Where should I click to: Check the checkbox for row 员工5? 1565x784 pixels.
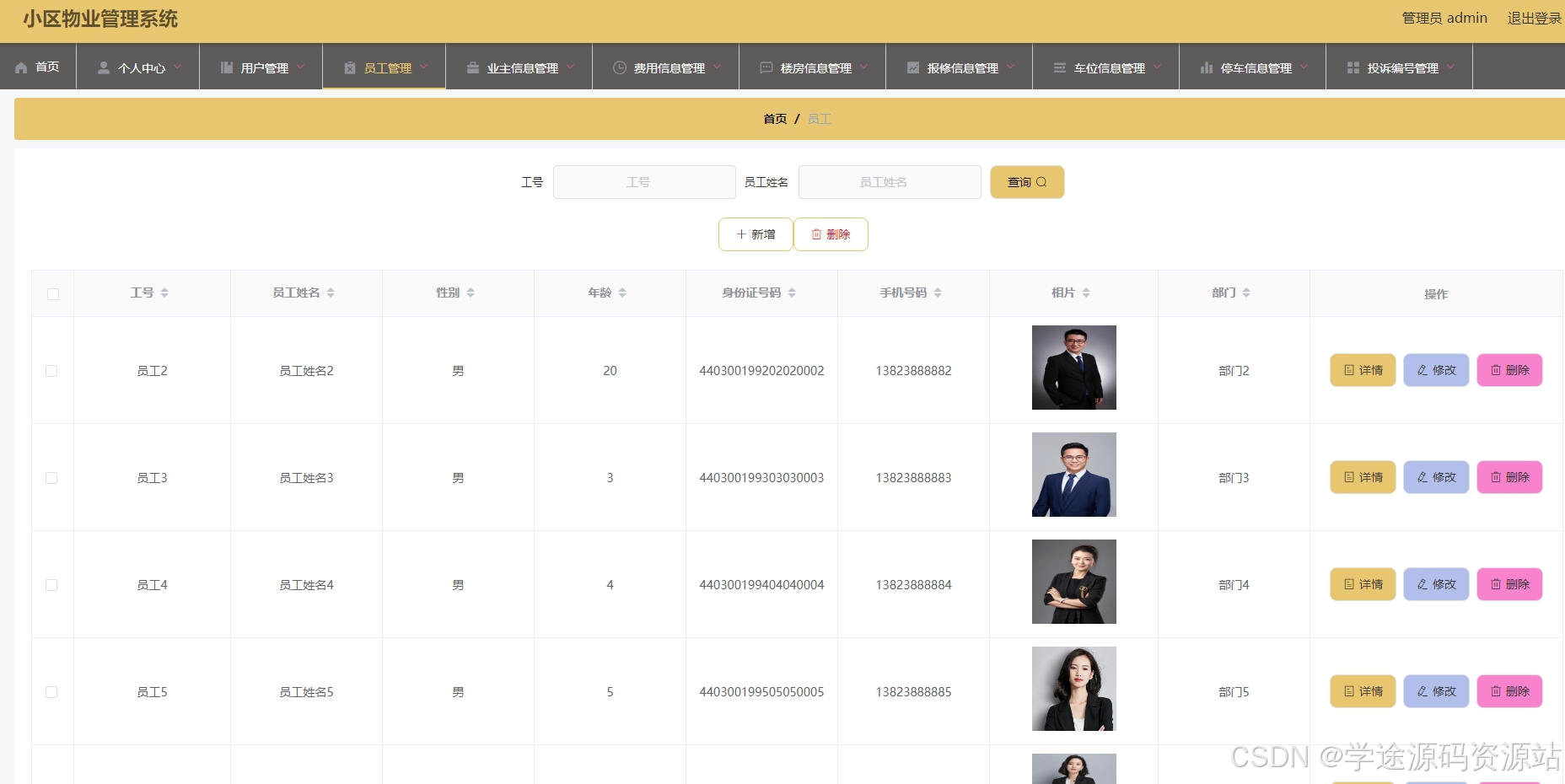[51, 692]
